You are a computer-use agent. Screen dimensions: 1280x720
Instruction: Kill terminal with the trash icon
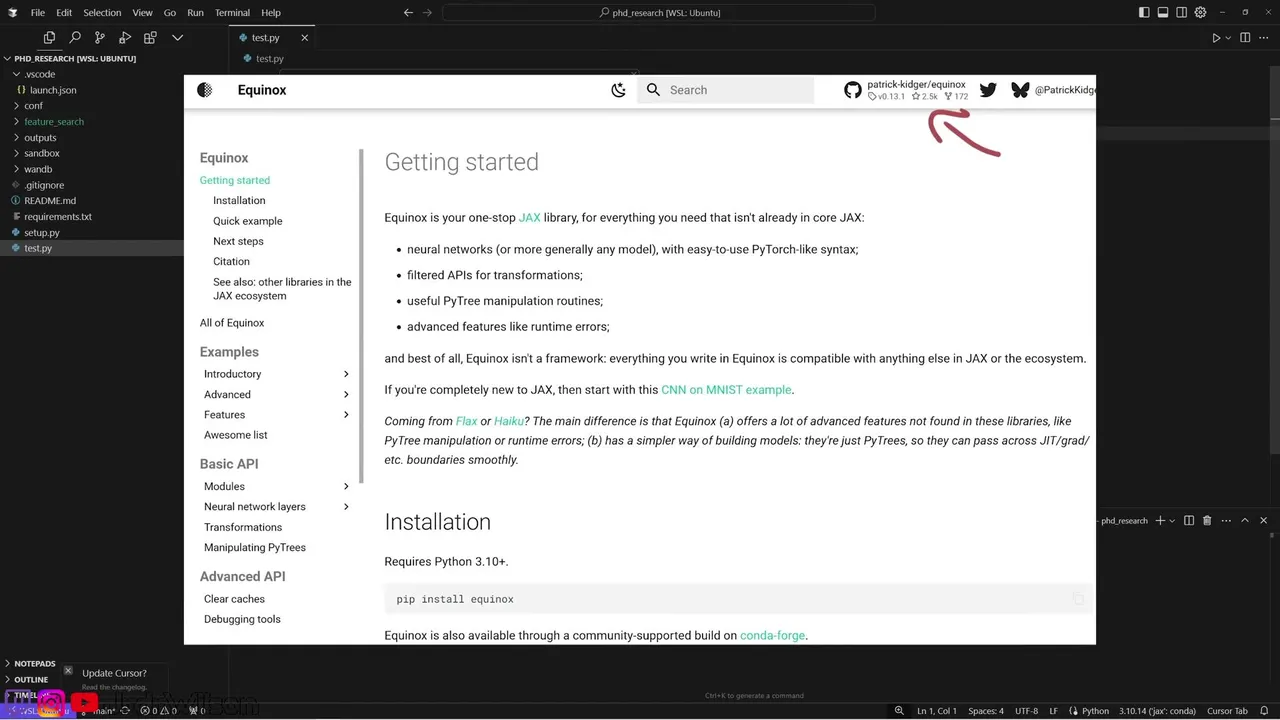point(1207,521)
